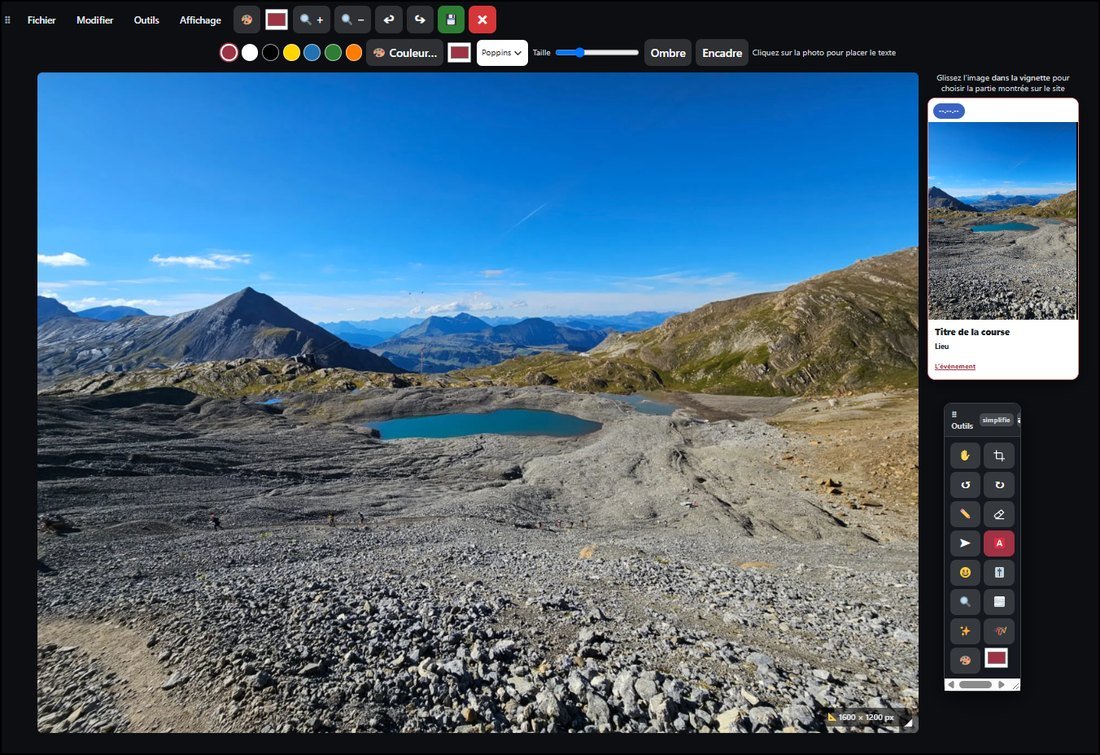
Task: Pick the black color circle
Action: [x=271, y=53]
